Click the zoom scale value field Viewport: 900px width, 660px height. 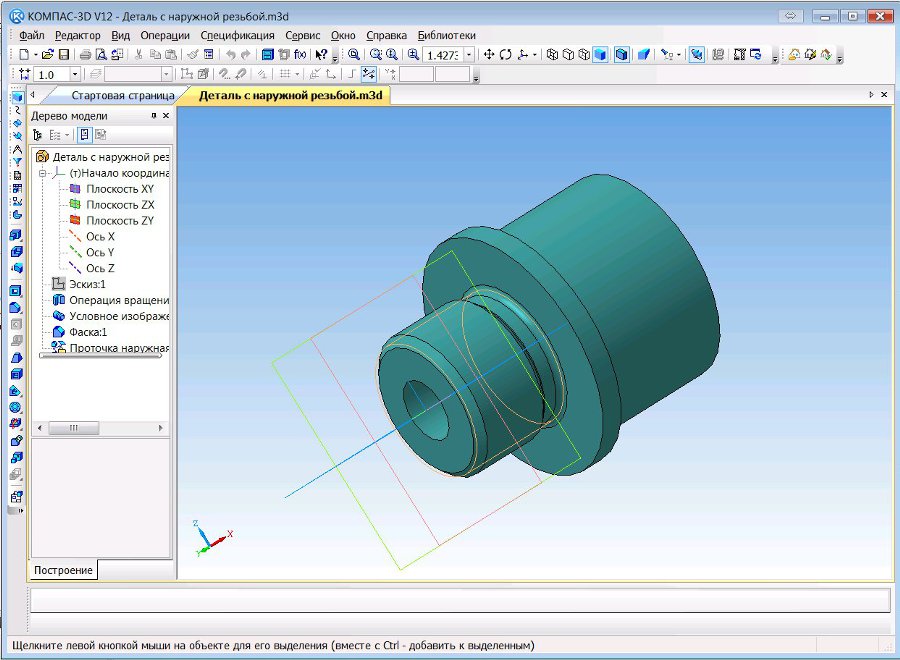coord(444,55)
